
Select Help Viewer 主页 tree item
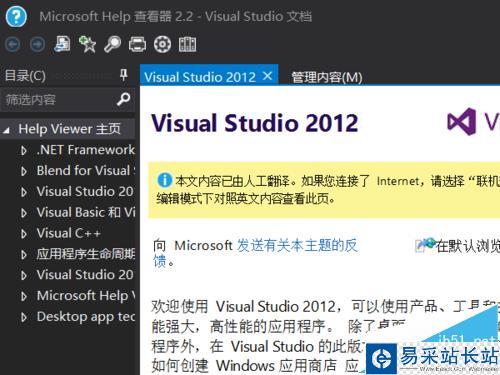coord(69,129)
